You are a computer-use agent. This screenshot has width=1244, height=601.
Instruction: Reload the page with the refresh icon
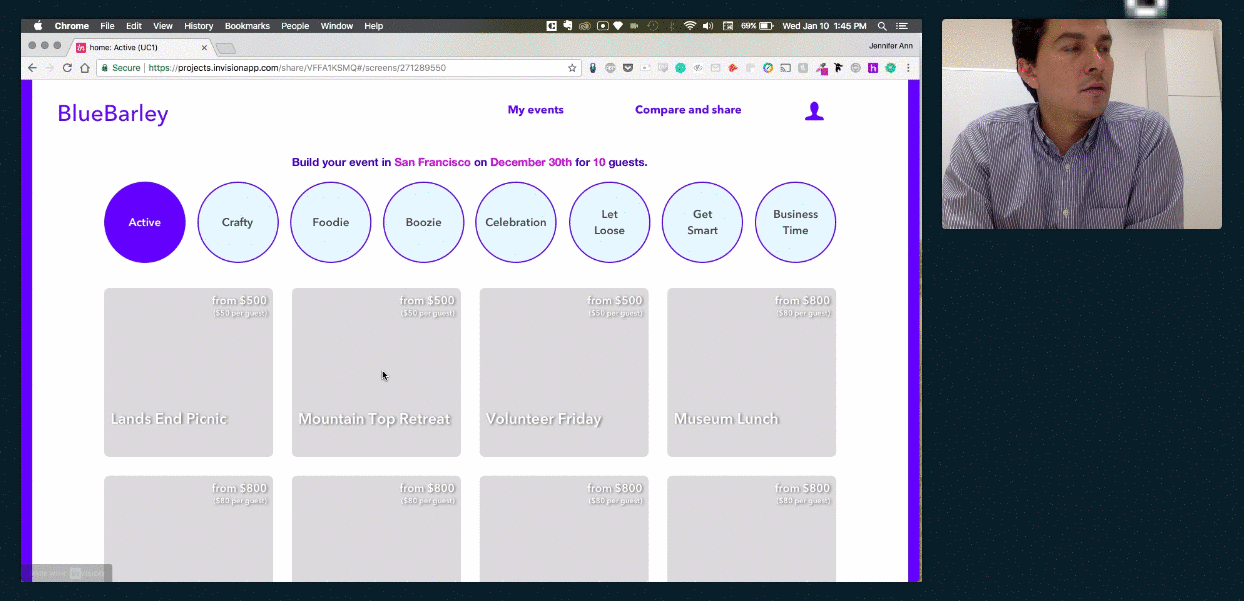point(67,68)
